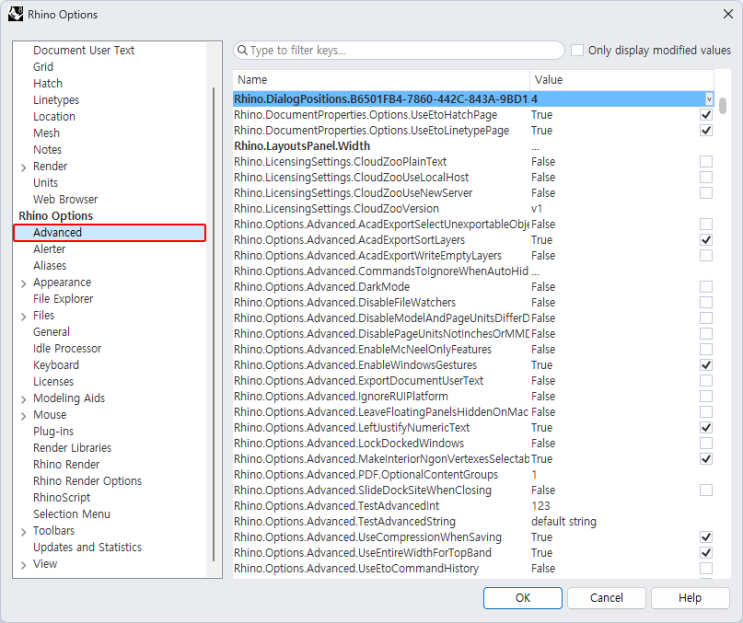The image size is (743, 623).
Task: Expand the Mouse tree node
Action: [23, 416]
